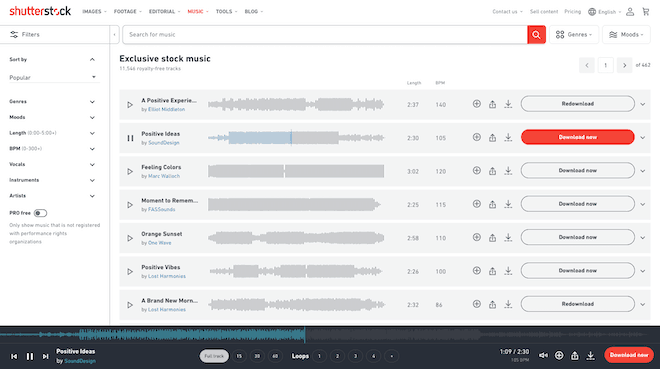Select Full track version pill
This screenshot has width=660, height=369.
click(x=214, y=356)
